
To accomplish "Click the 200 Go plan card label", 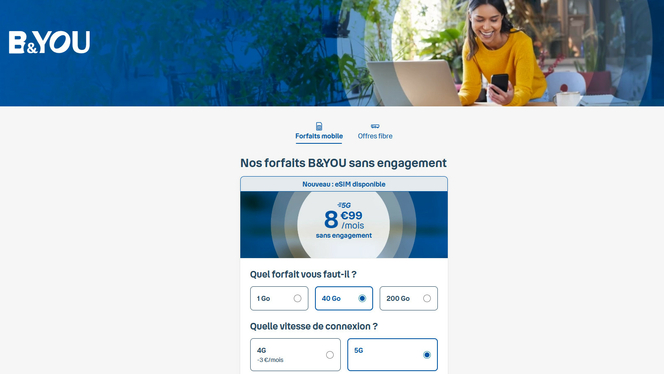I will point(398,299).
